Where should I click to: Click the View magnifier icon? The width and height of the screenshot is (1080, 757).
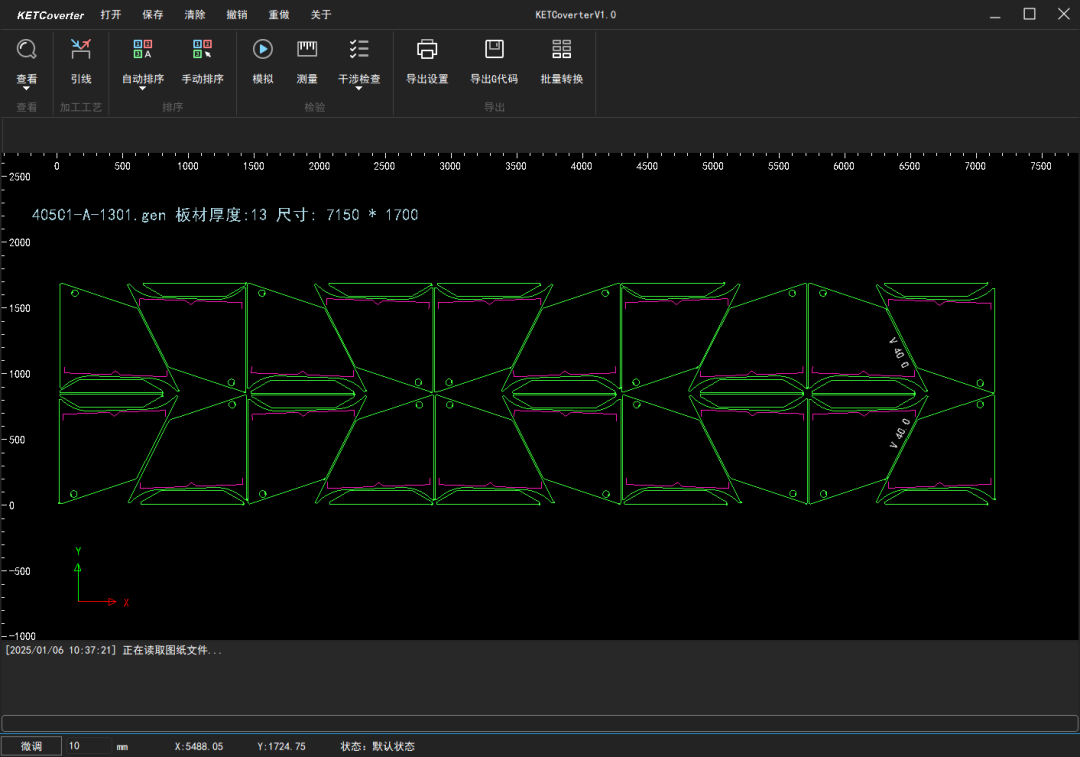pyautogui.click(x=27, y=50)
